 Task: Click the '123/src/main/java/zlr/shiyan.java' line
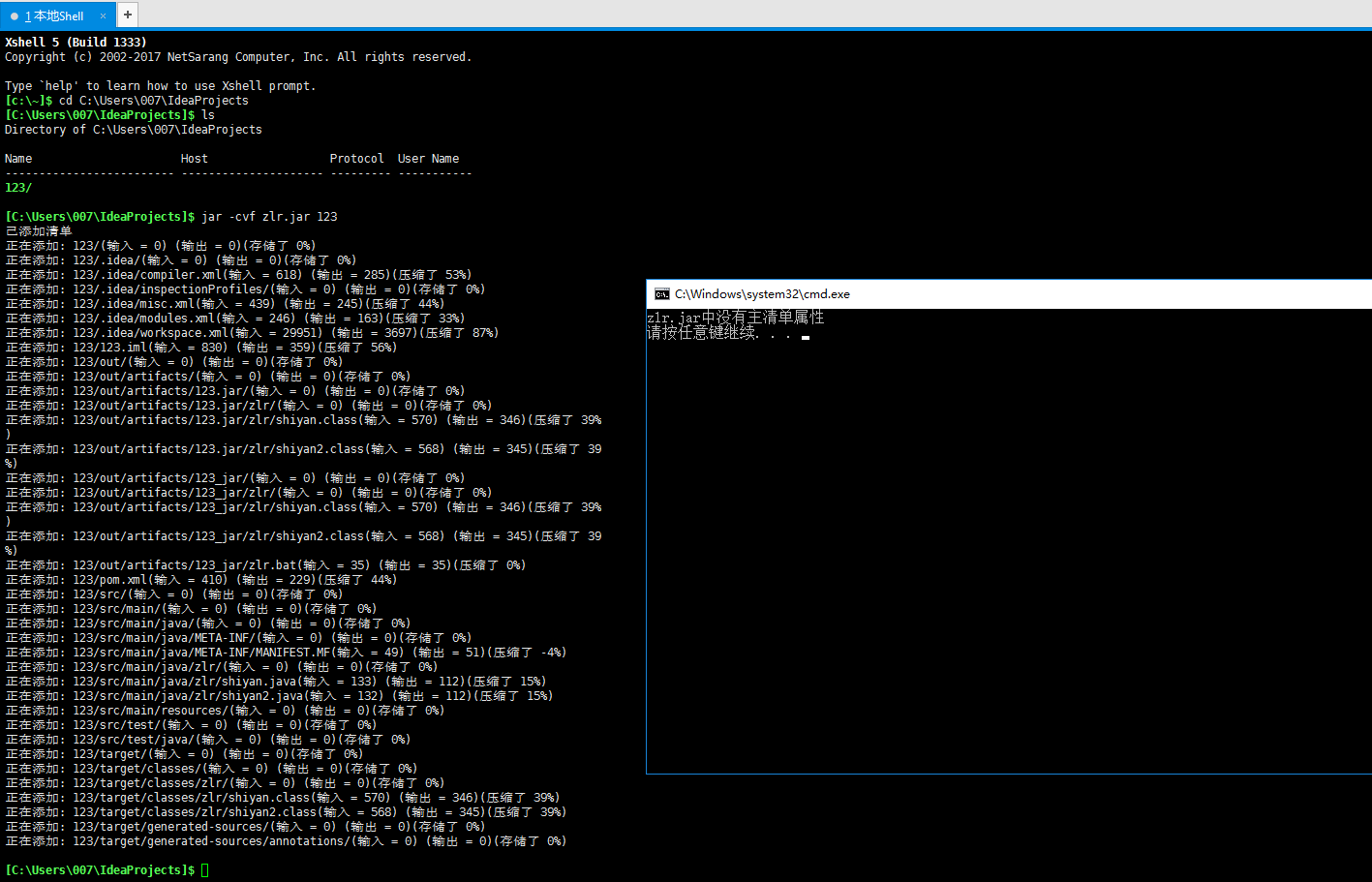coord(276,682)
